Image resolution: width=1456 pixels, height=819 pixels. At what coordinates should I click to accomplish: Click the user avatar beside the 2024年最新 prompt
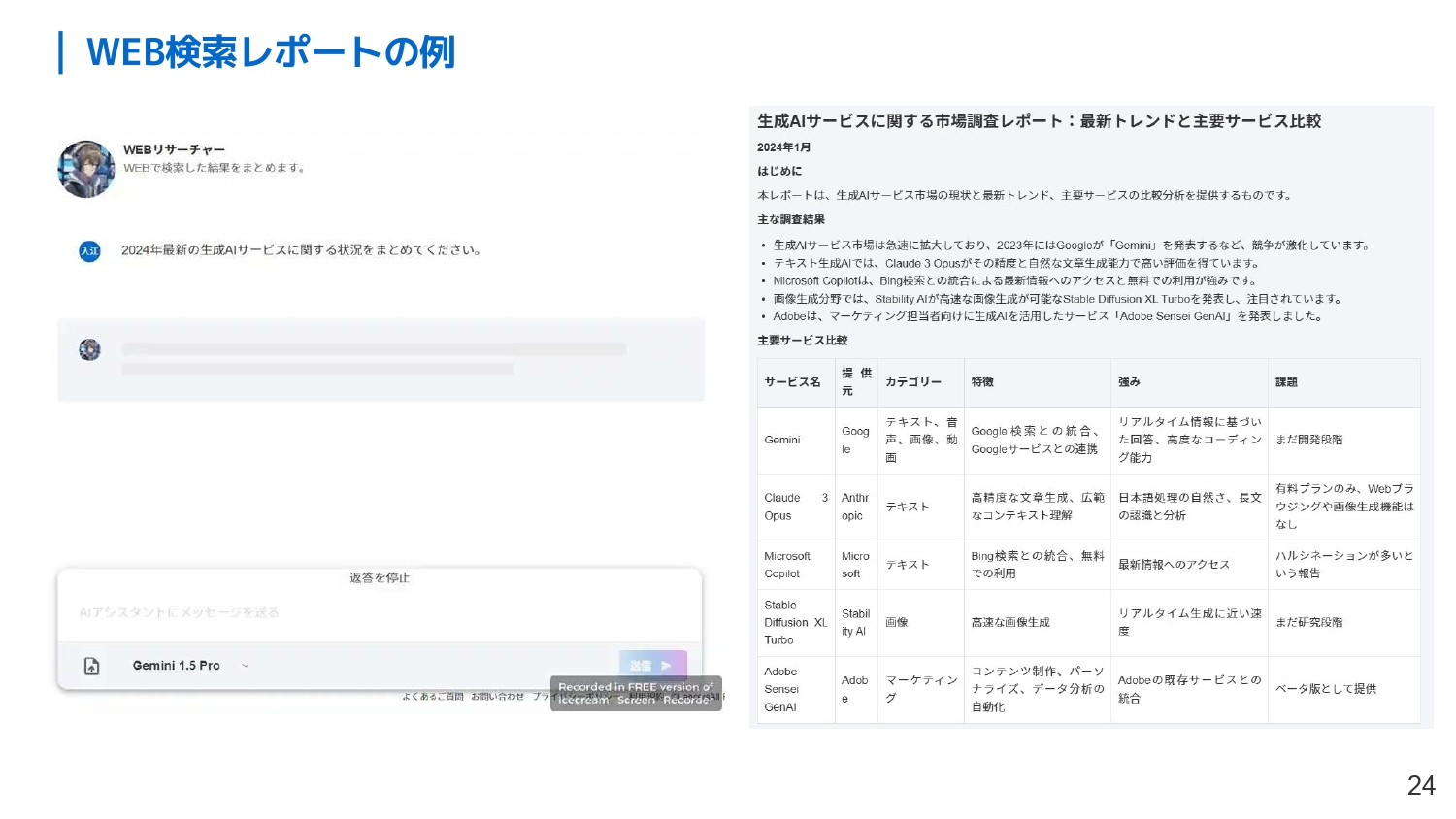(89, 250)
